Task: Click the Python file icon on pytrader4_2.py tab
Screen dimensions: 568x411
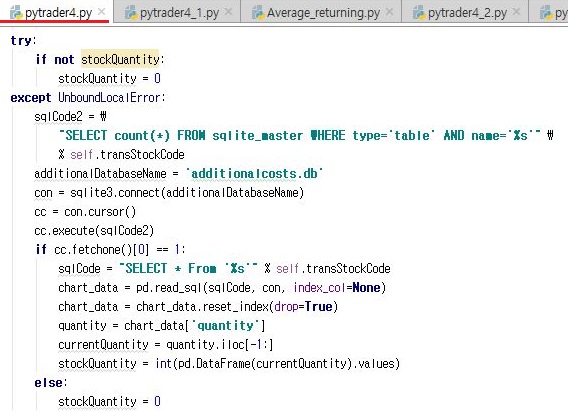Action: click(x=419, y=13)
